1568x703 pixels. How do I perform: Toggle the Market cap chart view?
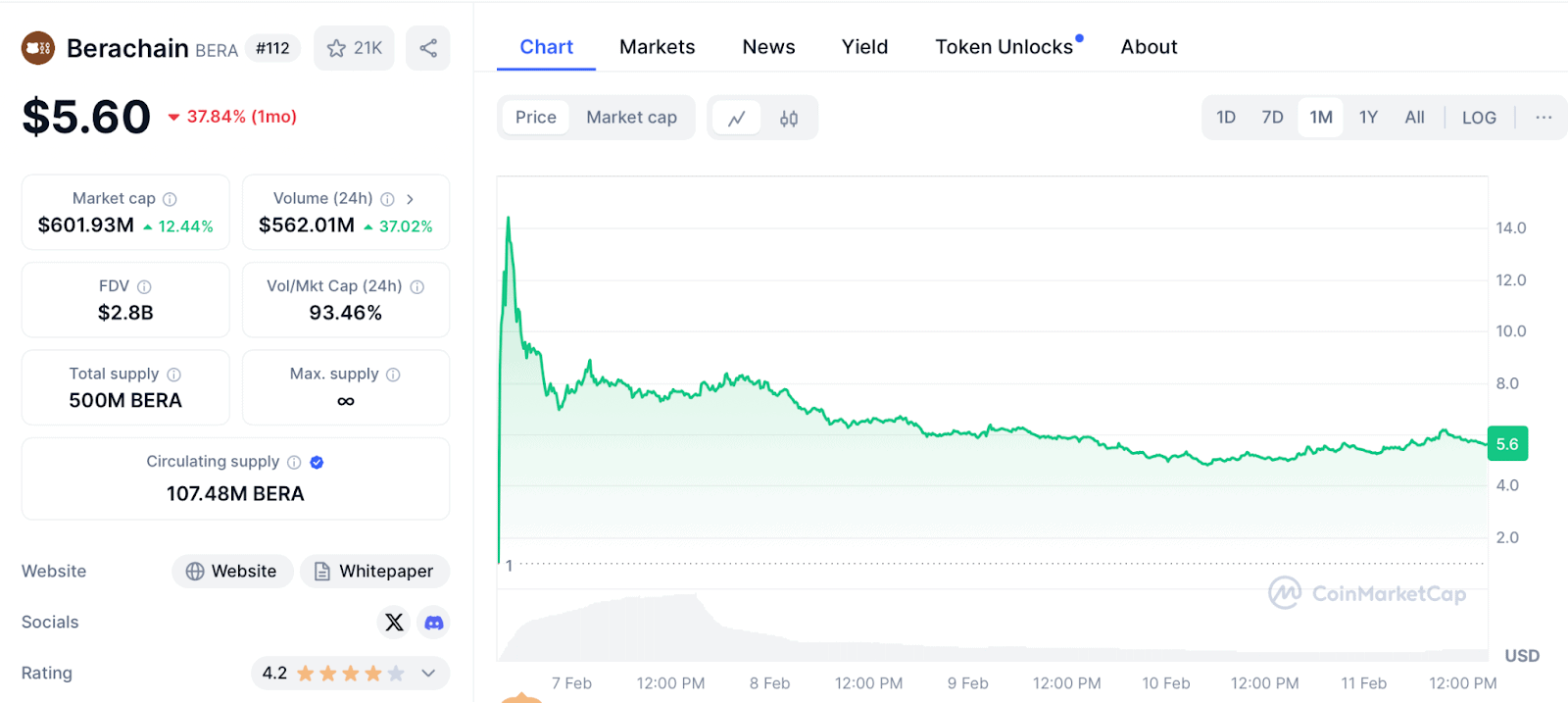pyautogui.click(x=631, y=118)
